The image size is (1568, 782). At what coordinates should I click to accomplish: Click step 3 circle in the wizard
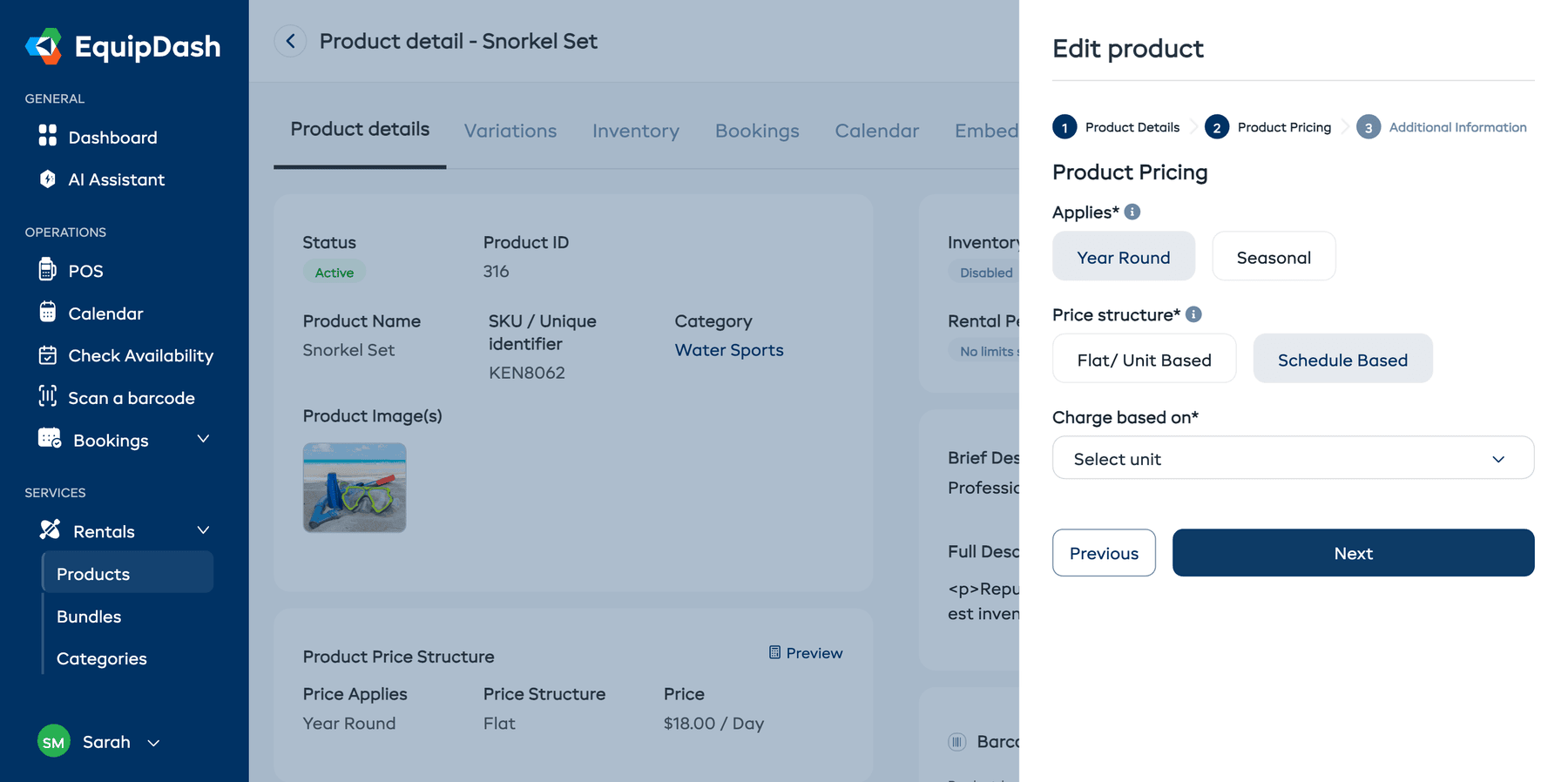point(1369,127)
